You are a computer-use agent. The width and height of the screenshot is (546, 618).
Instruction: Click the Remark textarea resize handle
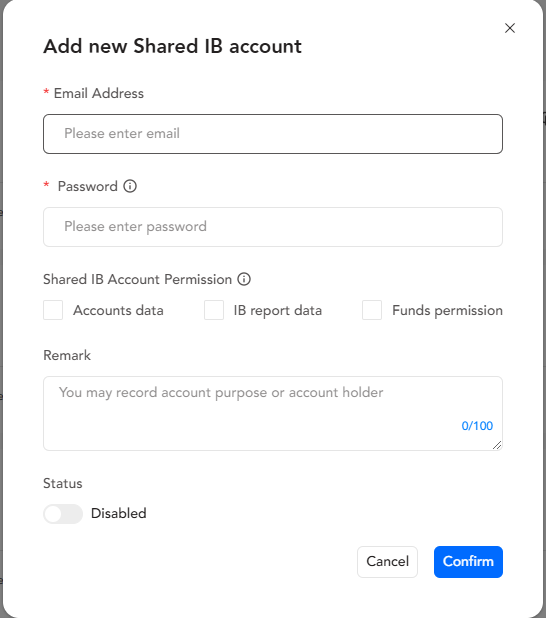click(497, 445)
